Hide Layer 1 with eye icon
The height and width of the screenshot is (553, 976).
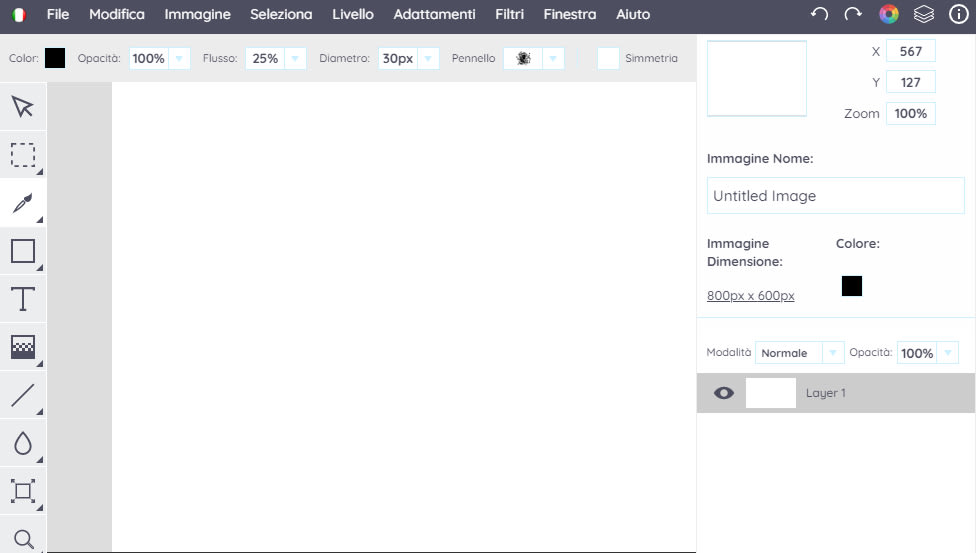tap(724, 393)
